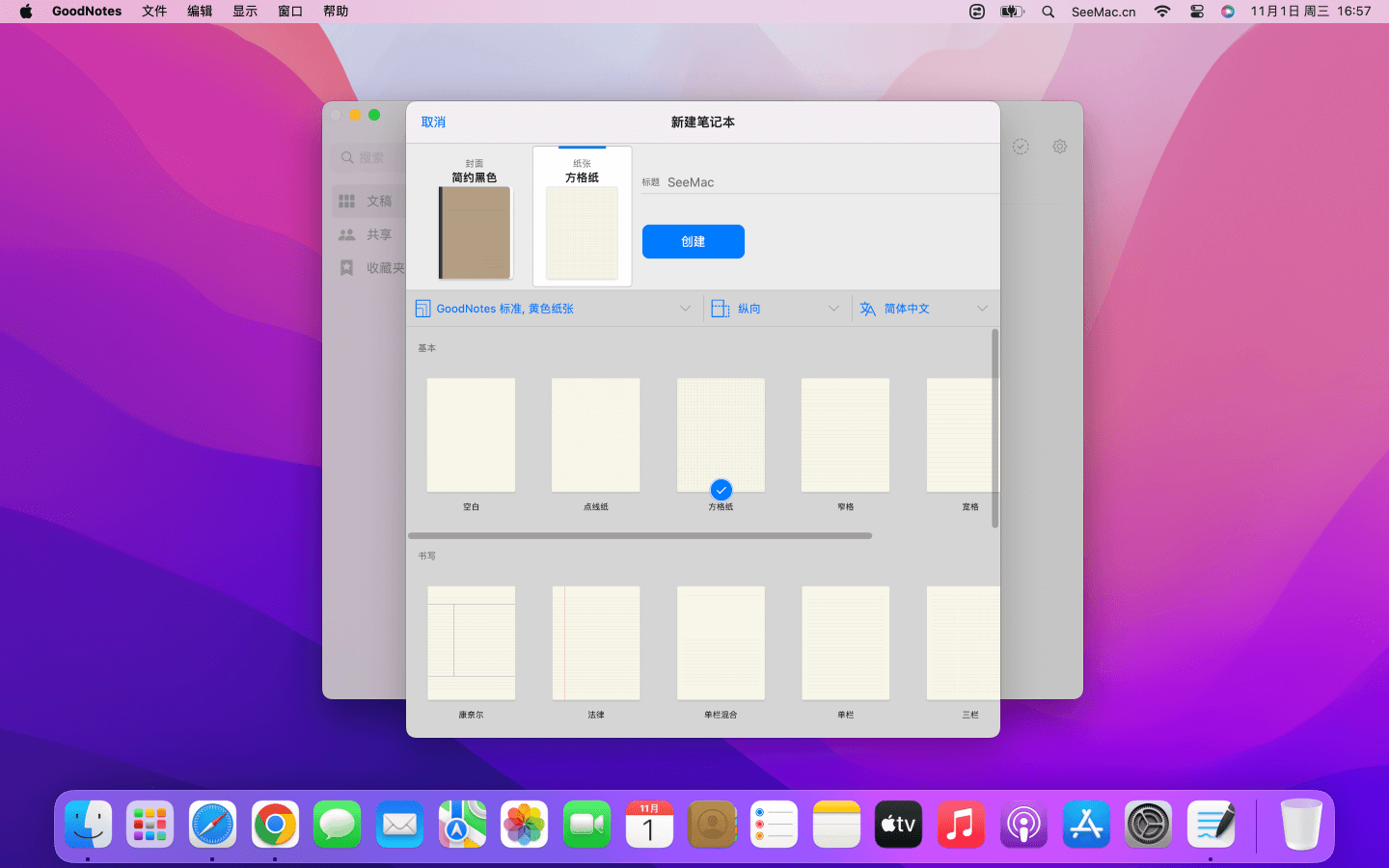Open Notes app in dock
This screenshot has width=1389, height=868.
point(836,825)
